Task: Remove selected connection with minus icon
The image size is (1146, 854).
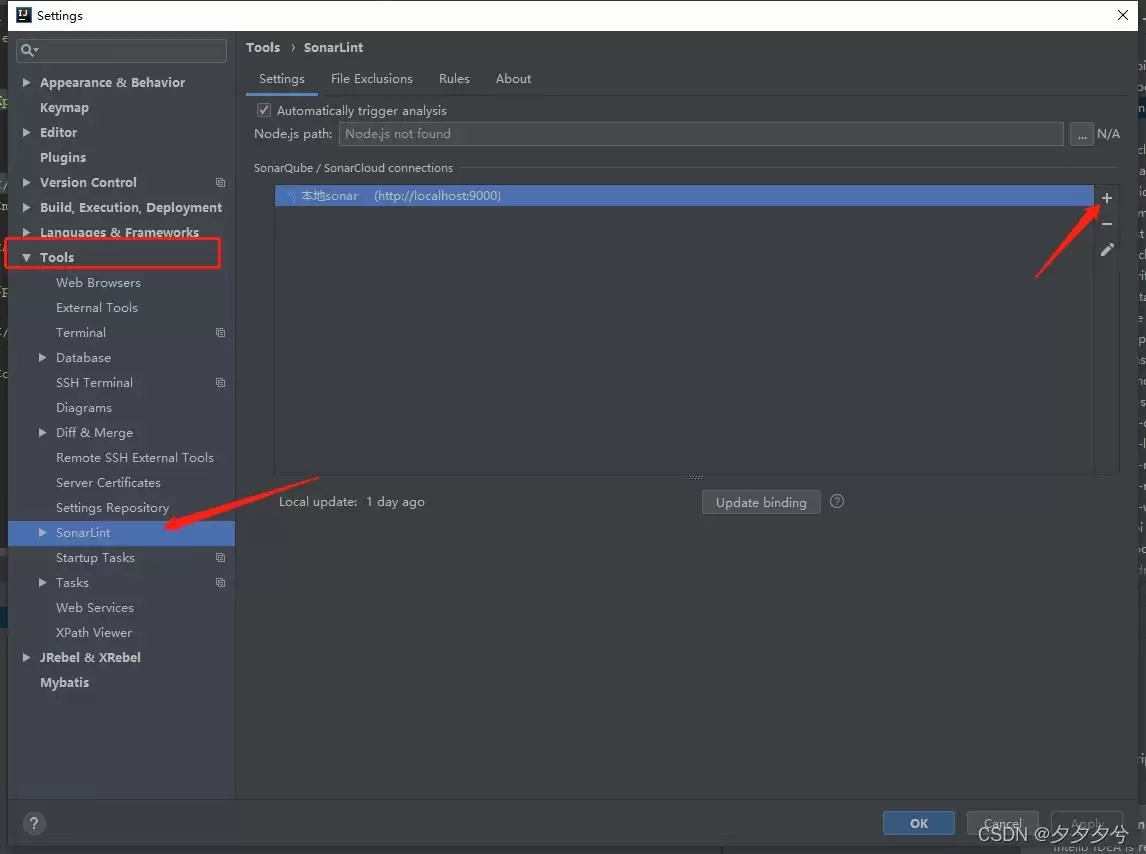Action: [x=1107, y=224]
